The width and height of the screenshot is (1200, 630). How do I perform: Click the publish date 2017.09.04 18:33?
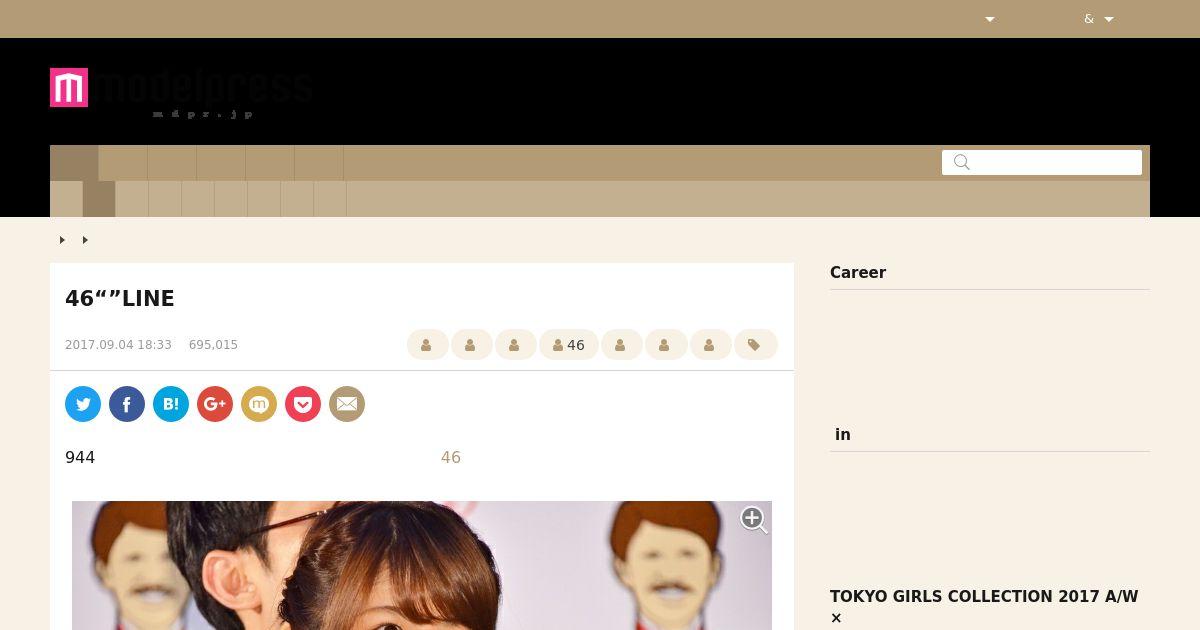(118, 345)
